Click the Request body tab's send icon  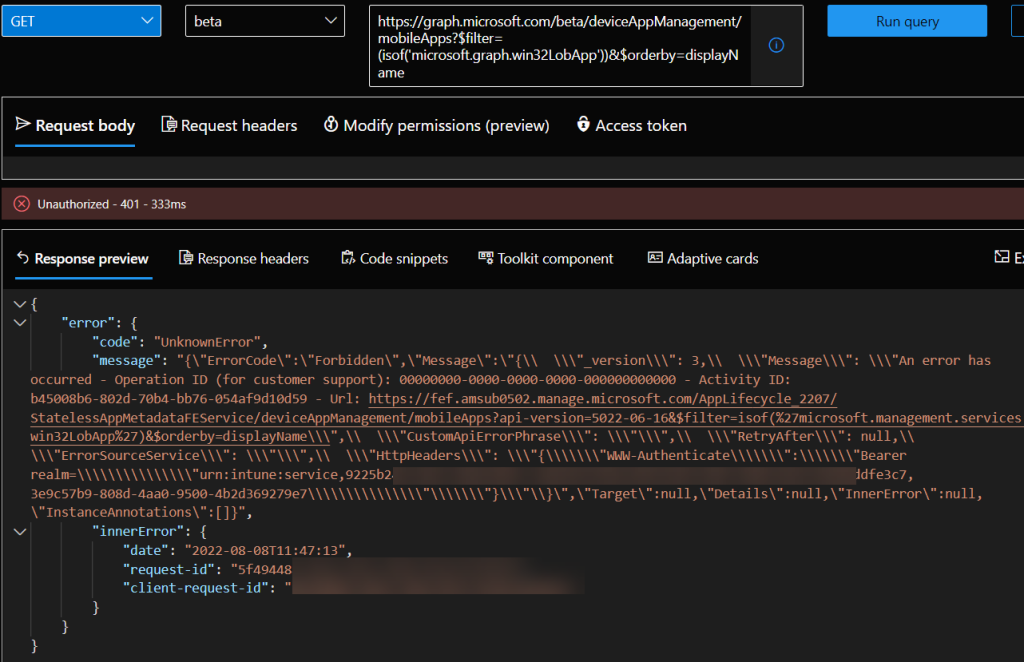[23, 124]
